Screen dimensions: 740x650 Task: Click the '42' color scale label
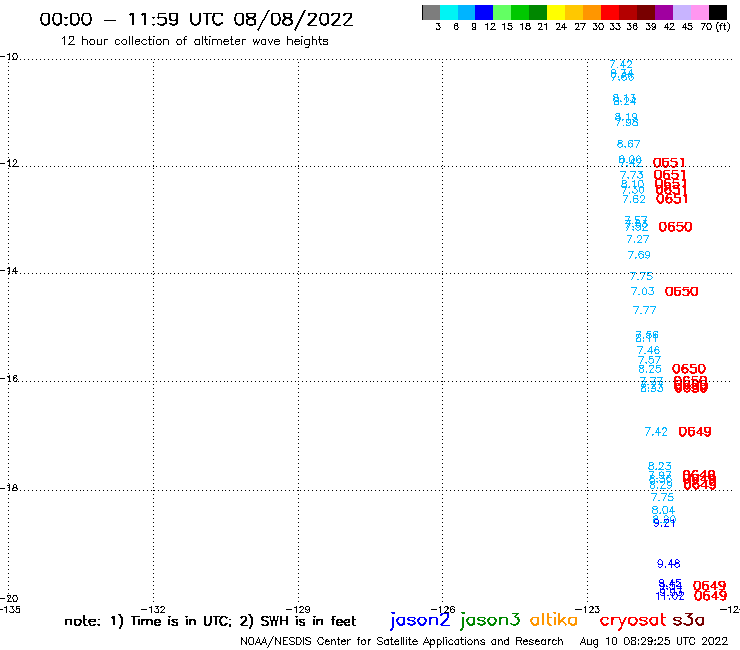point(669,27)
